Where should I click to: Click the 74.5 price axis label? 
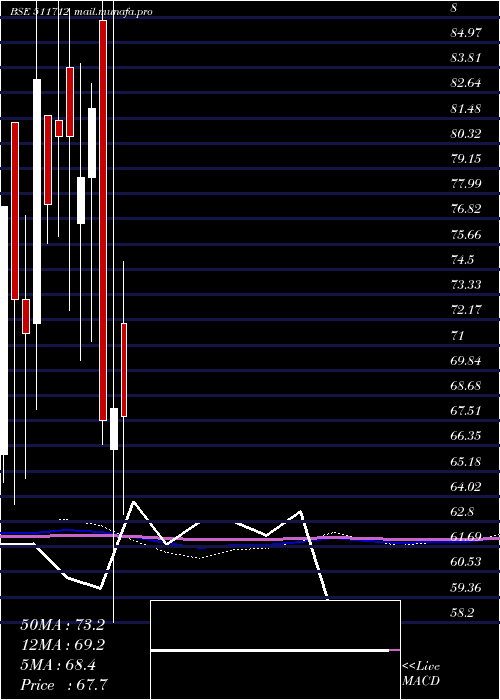pyautogui.click(x=462, y=259)
